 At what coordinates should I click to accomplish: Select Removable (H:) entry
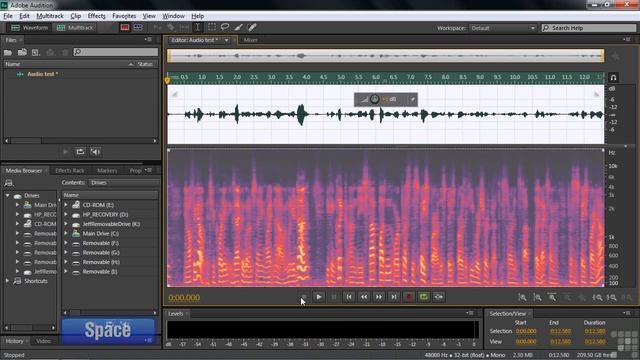click(101, 262)
